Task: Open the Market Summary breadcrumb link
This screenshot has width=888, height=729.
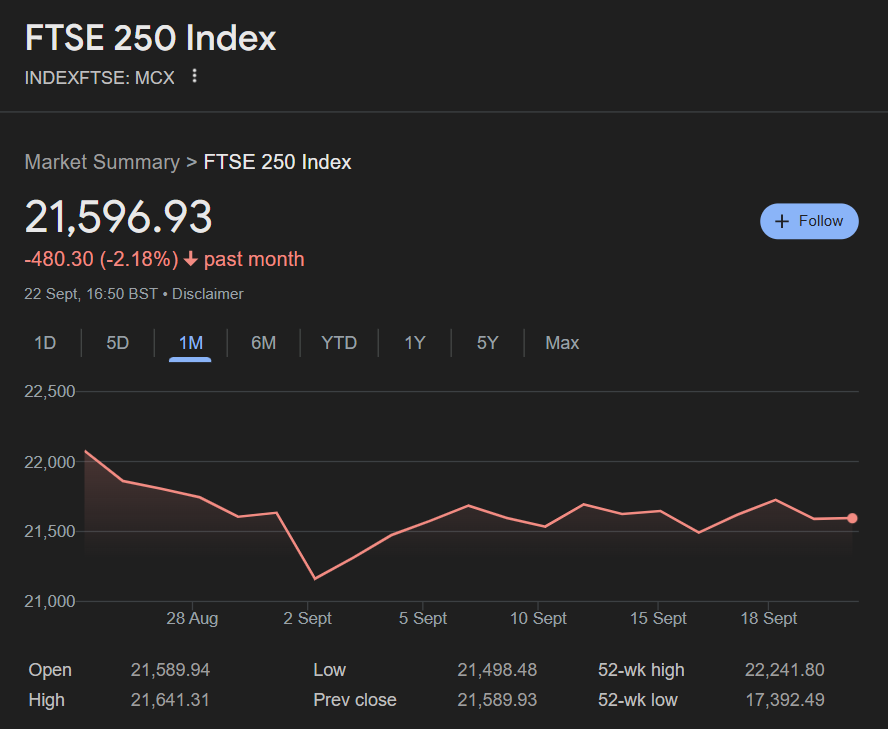Action: click(x=102, y=162)
